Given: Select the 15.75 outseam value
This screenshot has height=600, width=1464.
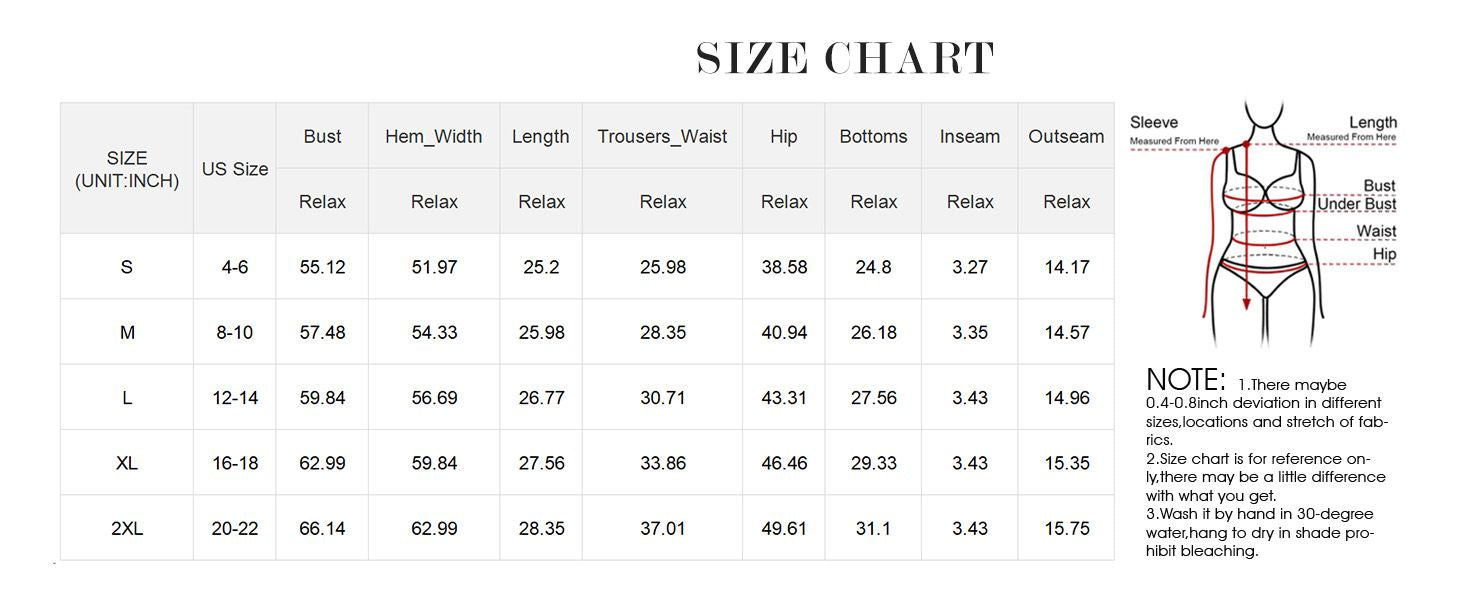Looking at the screenshot, I should [1066, 529].
